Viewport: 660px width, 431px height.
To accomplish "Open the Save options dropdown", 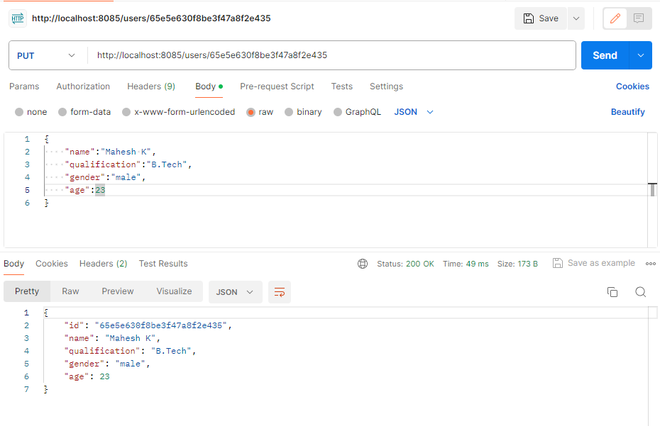I will coord(576,18).
